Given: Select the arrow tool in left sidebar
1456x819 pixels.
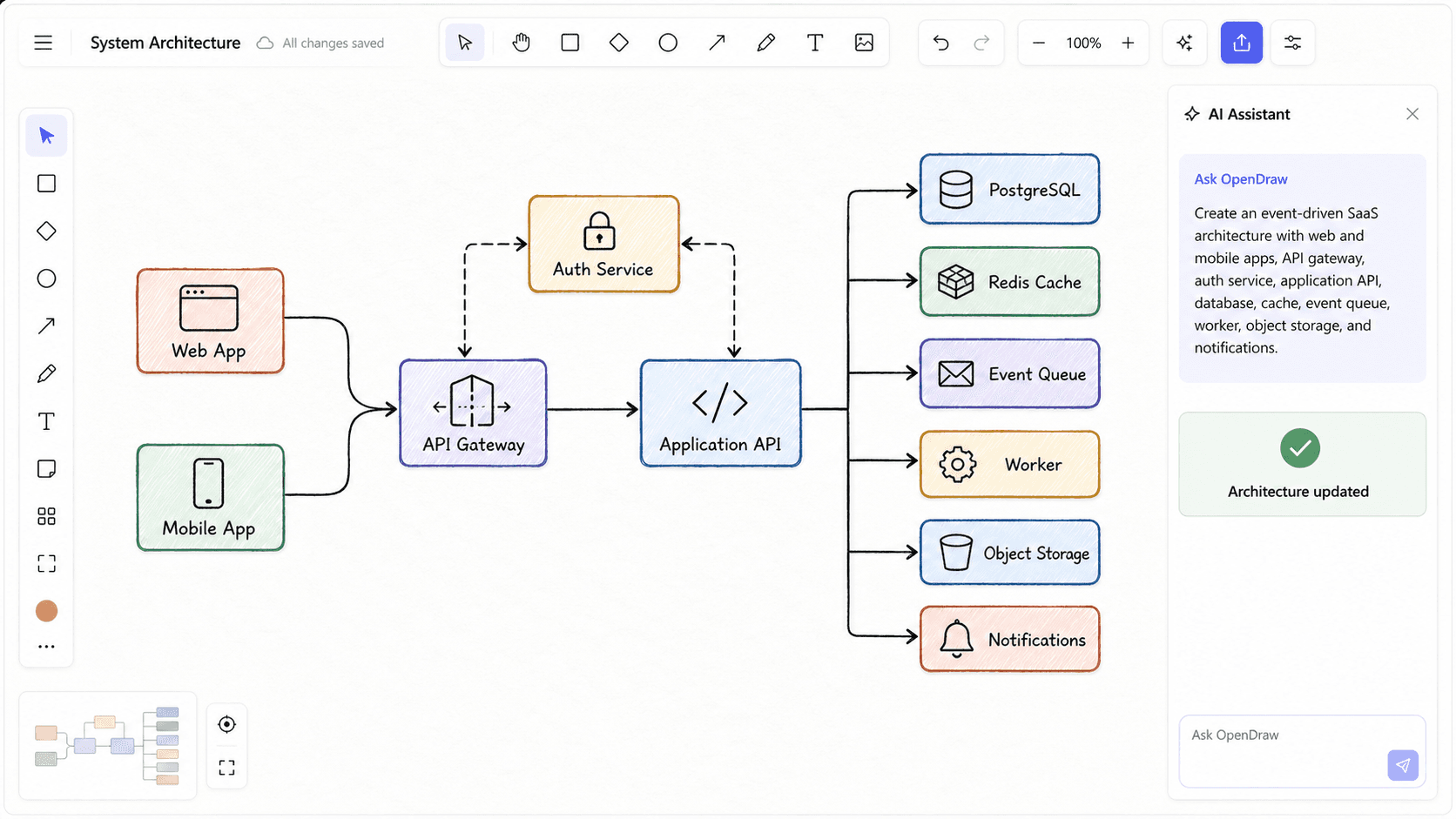Looking at the screenshot, I should (x=47, y=326).
